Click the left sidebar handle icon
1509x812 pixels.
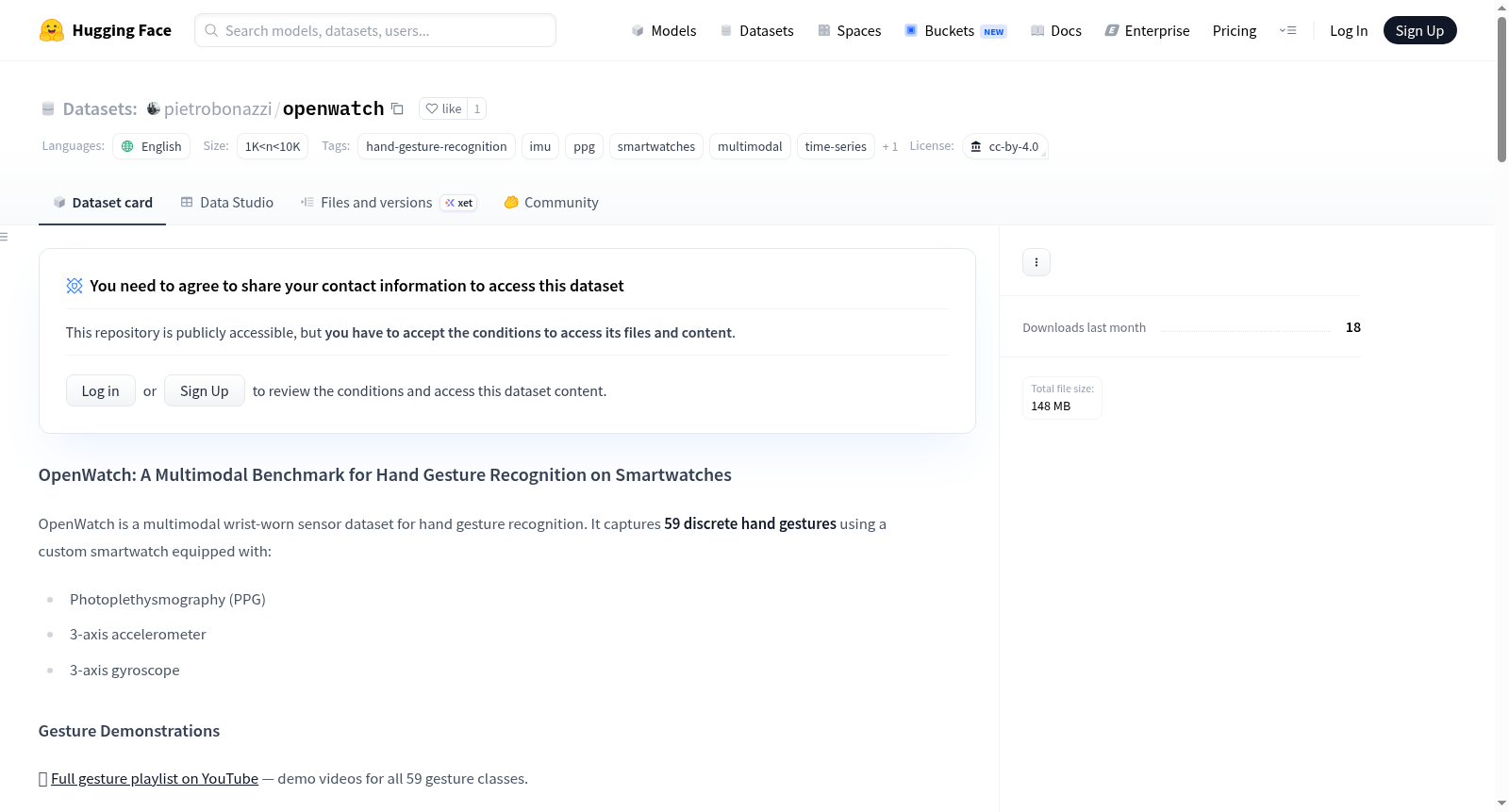(x=4, y=237)
